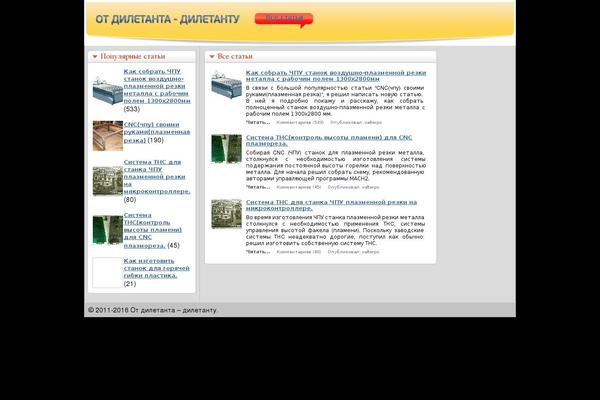Click 'Опубликовал' author under the first article

click(x=356, y=122)
